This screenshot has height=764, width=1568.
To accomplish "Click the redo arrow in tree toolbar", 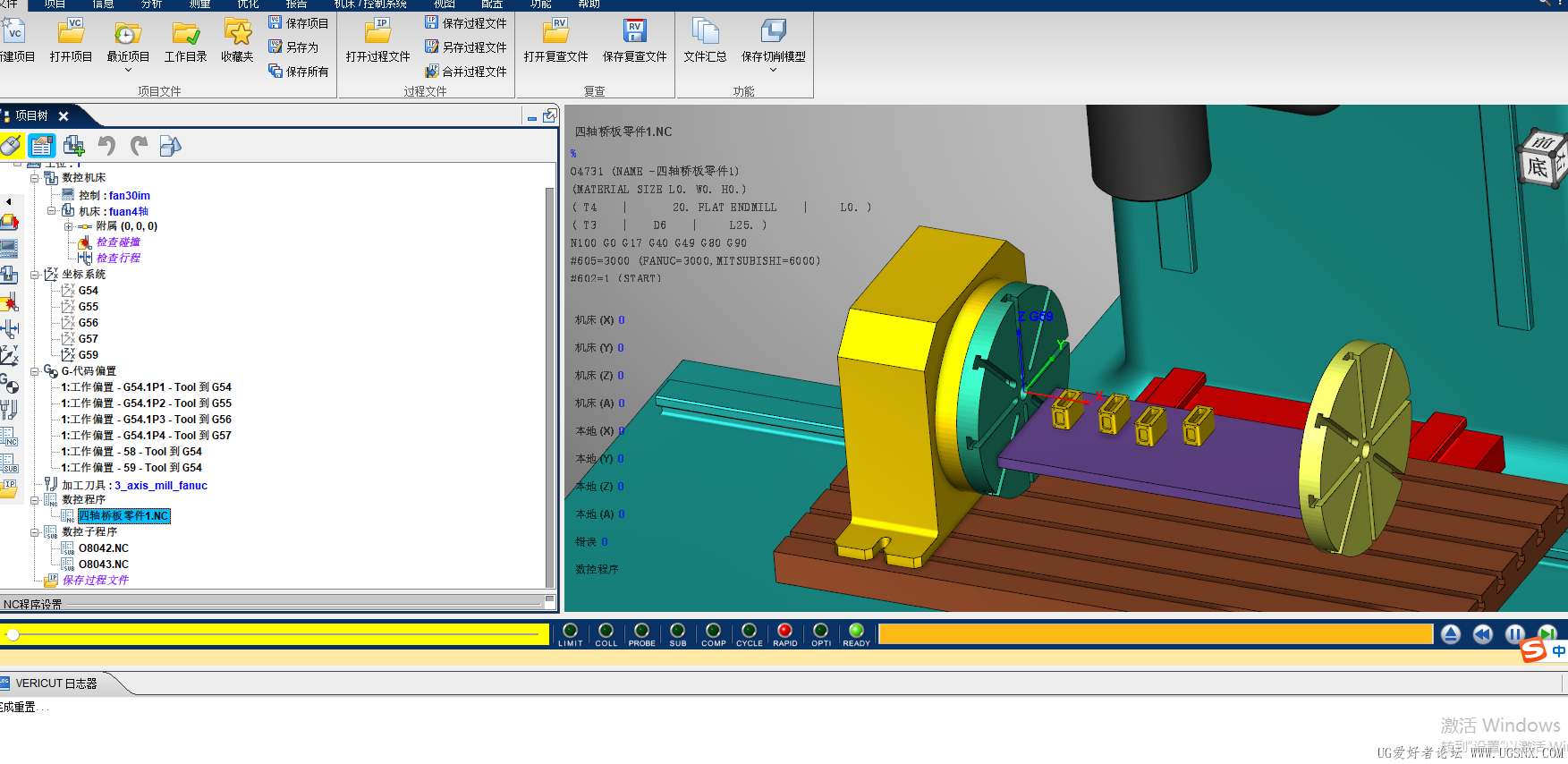I will click(x=139, y=146).
